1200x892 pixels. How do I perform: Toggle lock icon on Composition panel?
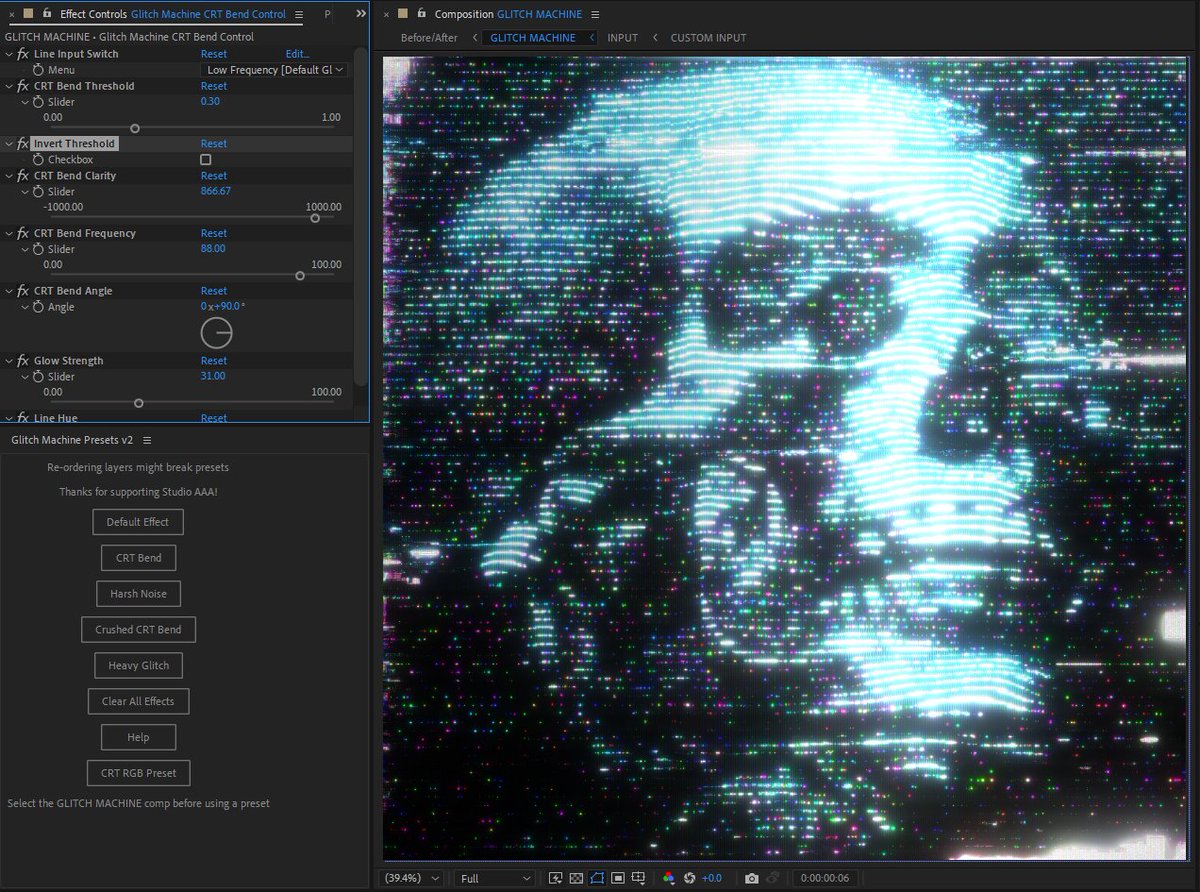coord(421,14)
